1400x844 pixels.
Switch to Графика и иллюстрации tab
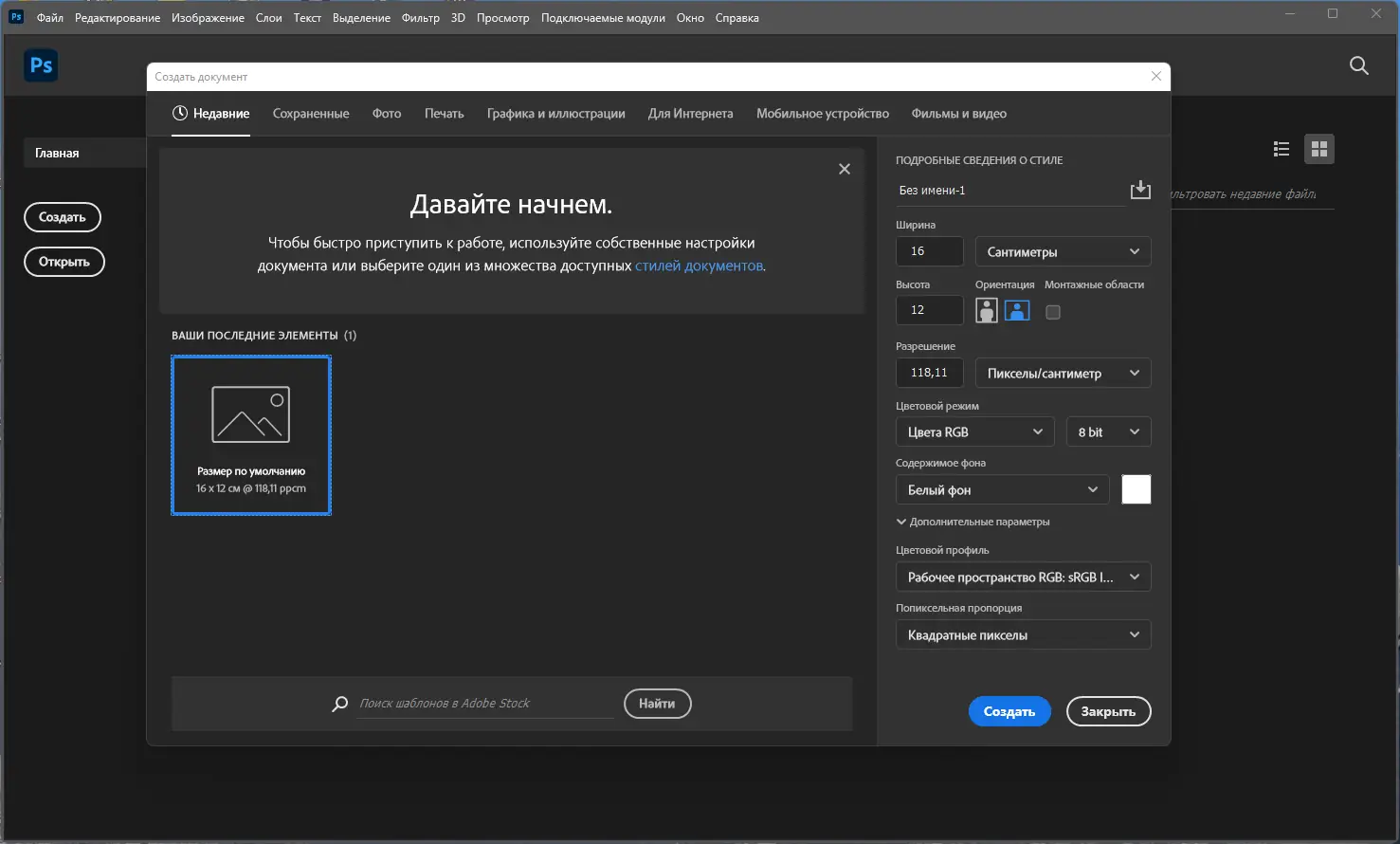556,113
